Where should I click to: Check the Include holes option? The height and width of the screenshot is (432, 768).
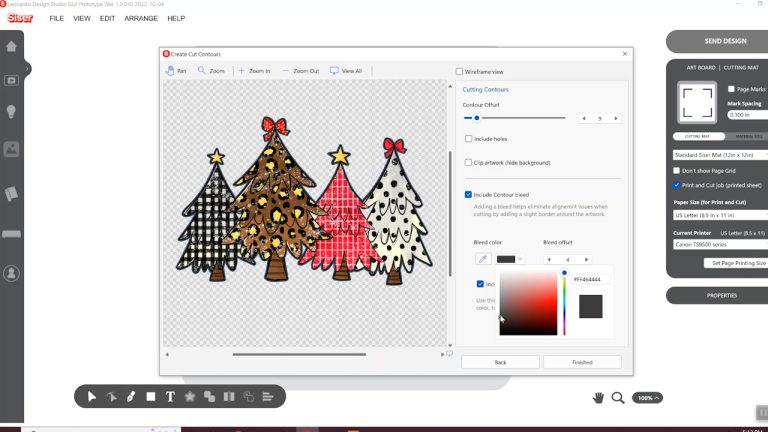pos(469,139)
